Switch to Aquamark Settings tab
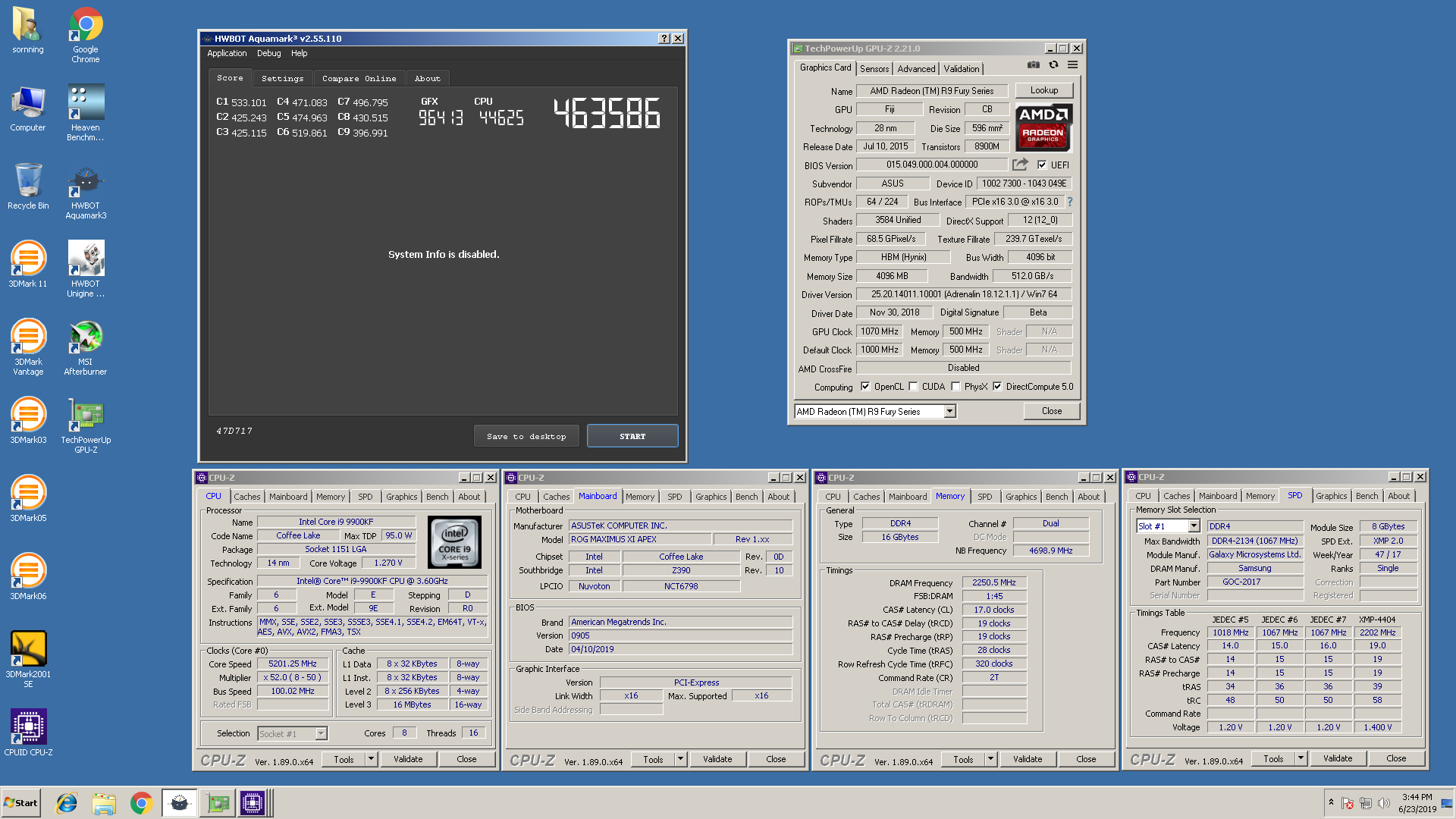 (282, 78)
